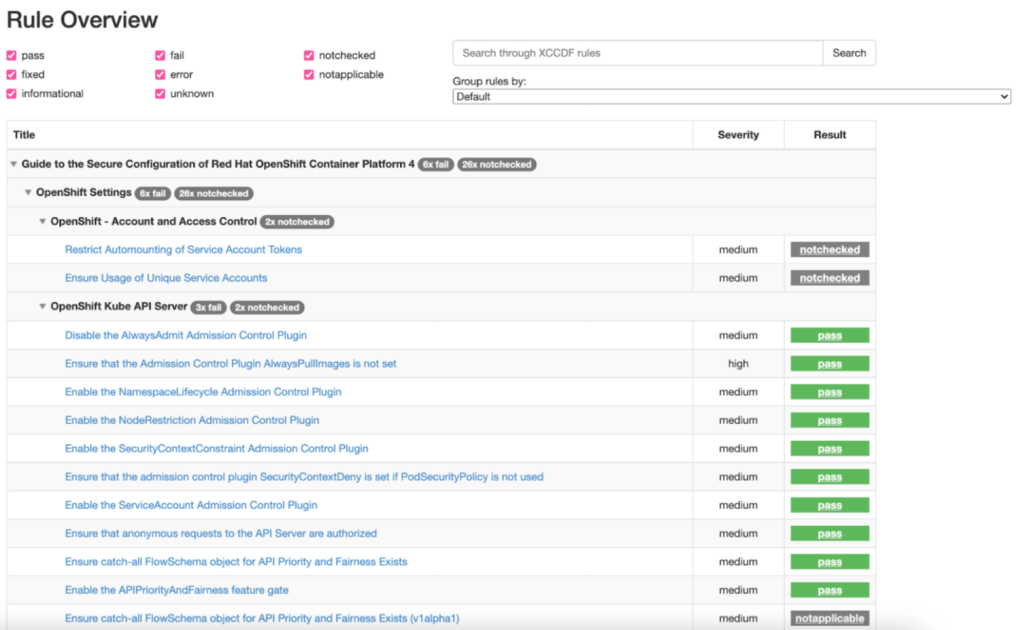
Task: Click the 6x fail badge on OpenShift Settings
Action: pyautogui.click(x=153, y=193)
